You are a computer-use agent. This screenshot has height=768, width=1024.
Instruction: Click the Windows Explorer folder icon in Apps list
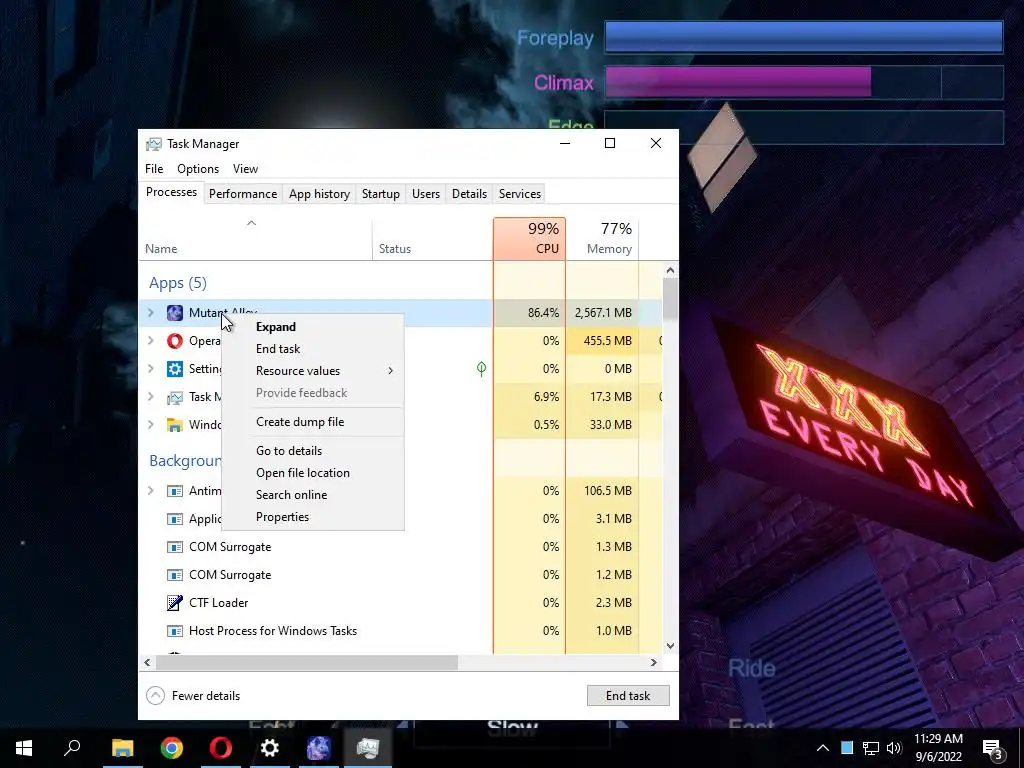tap(174, 425)
